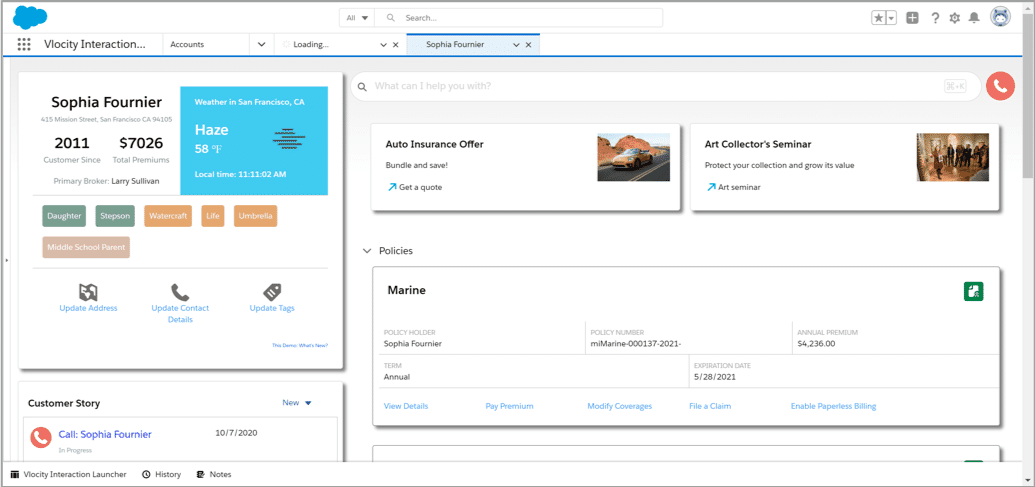Click the Update Tags tag icon
Image resolution: width=1035 pixels, height=487 pixels.
point(272,292)
